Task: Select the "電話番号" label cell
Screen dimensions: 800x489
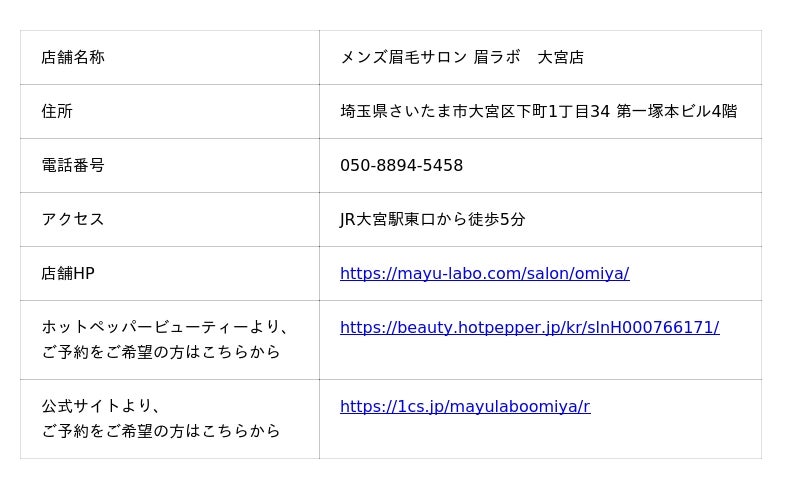Action: pyautogui.click(x=73, y=165)
